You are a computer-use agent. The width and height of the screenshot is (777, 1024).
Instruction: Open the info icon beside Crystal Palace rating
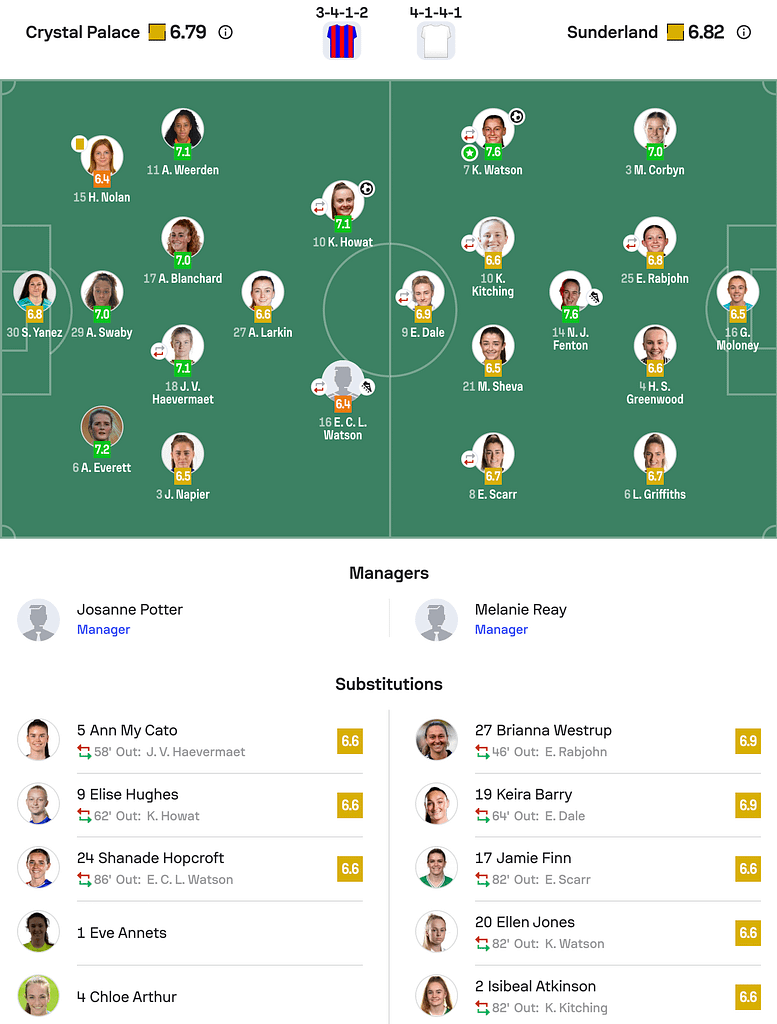[x=228, y=32]
